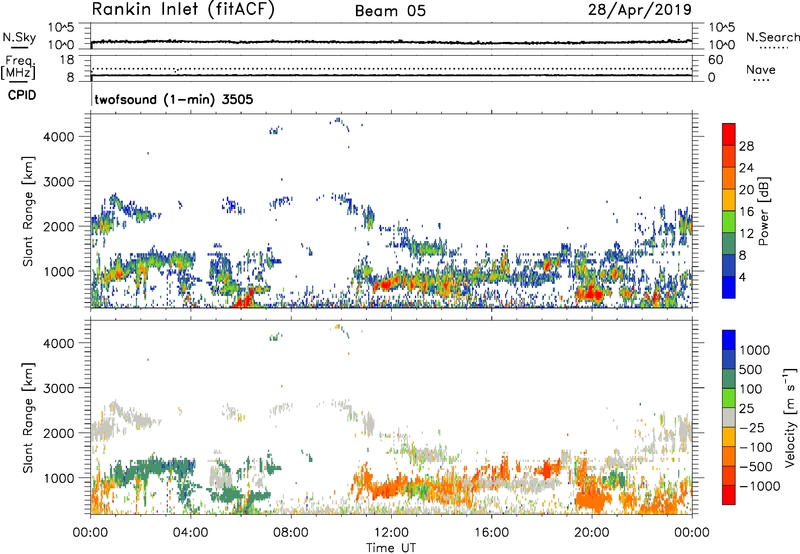Click the 'Freq. [MHz]' axis label
800x554 pixels.
pos(19,67)
